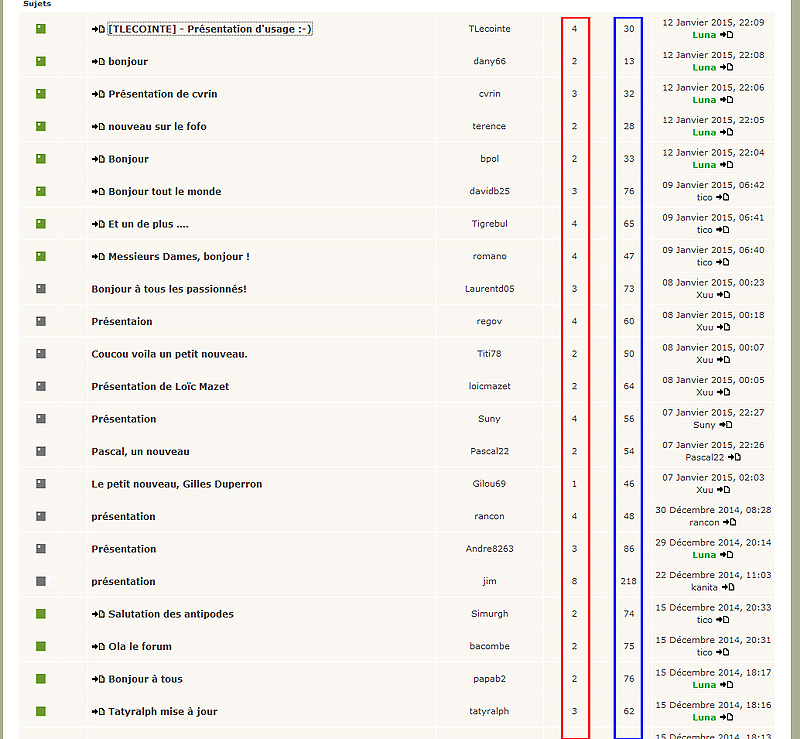This screenshot has height=739, width=800.
Task: View author profile romano
Action: 489,256
